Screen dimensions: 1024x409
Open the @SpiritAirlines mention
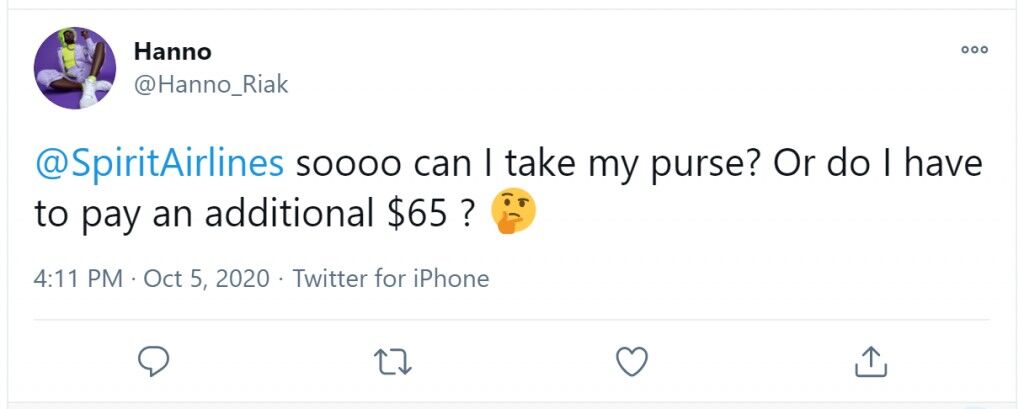(159, 165)
